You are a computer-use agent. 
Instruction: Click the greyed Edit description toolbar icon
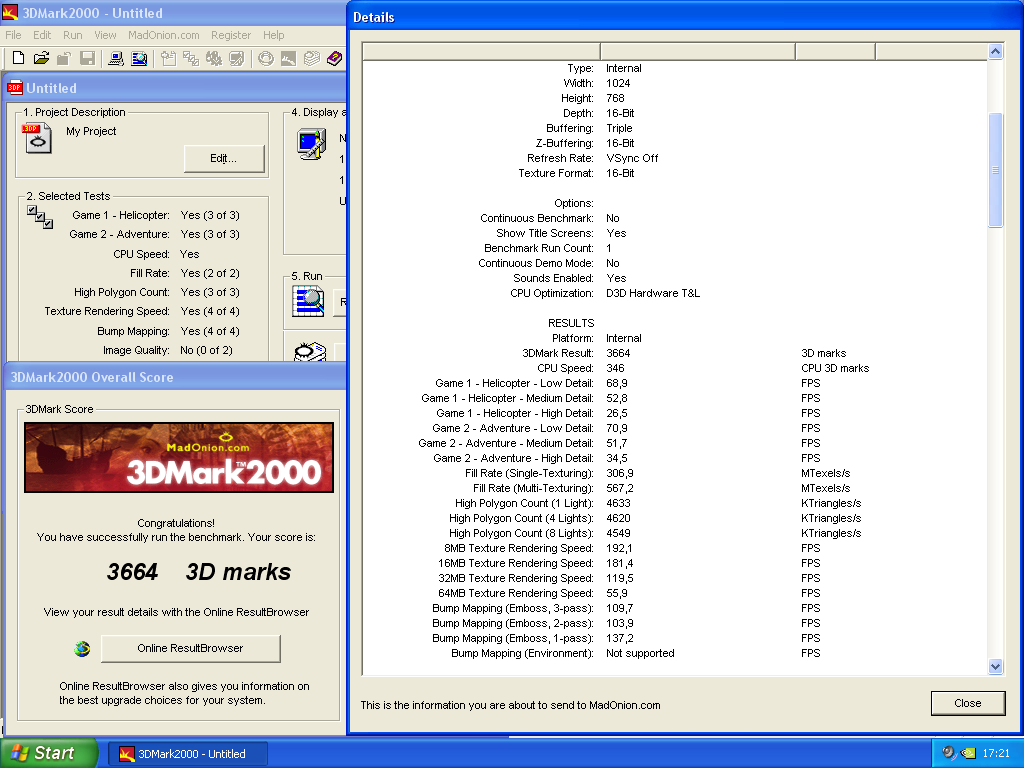click(168, 59)
